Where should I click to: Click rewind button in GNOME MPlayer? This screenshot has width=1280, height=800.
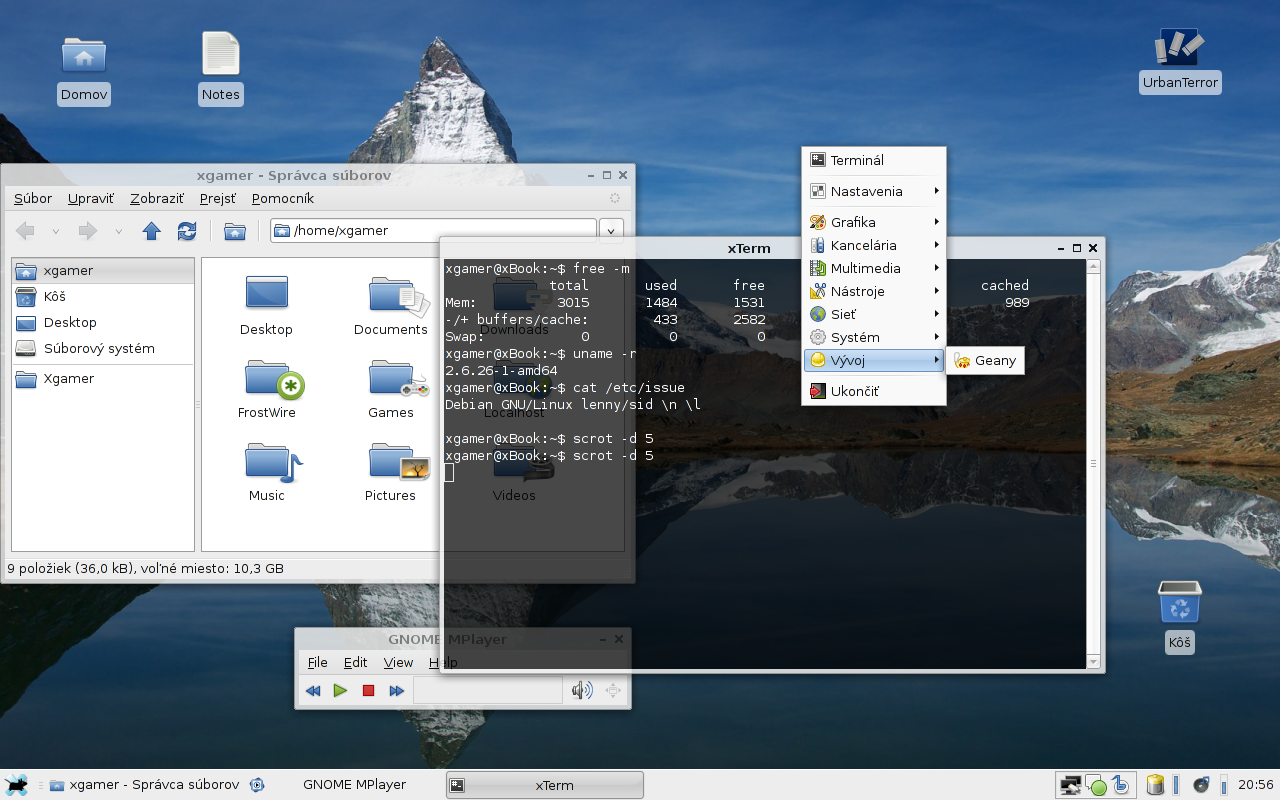(313, 690)
